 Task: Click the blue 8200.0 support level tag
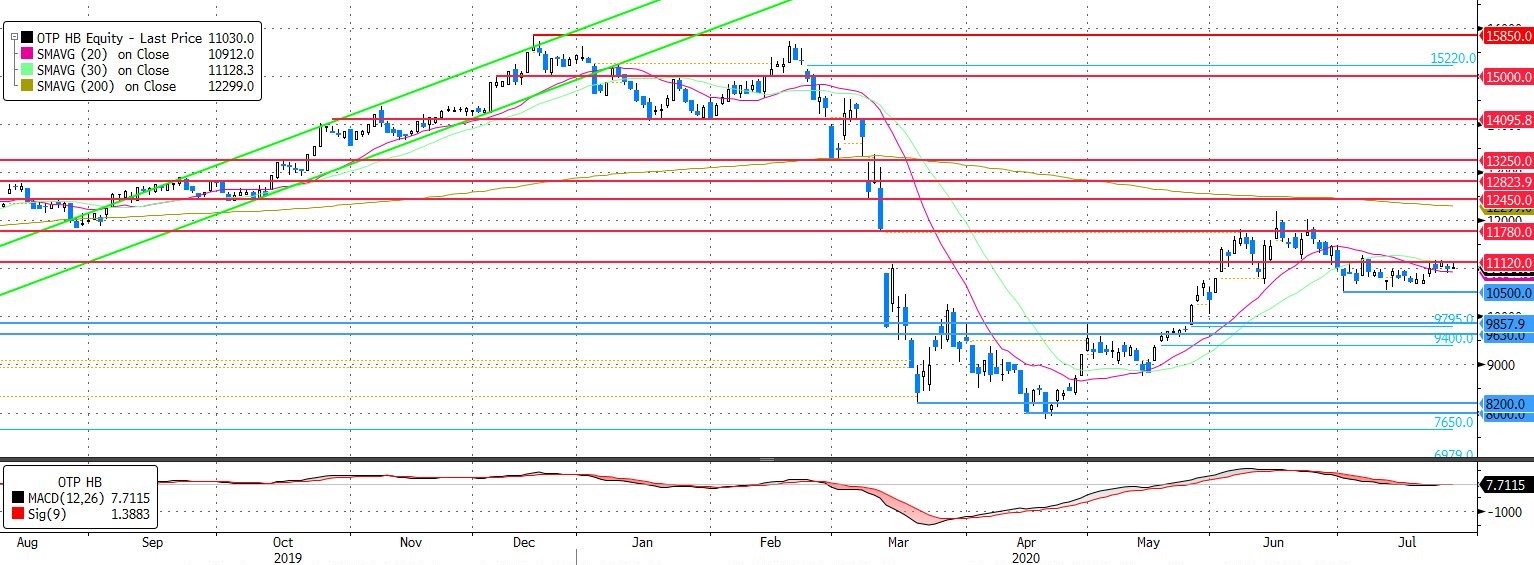click(x=1508, y=403)
